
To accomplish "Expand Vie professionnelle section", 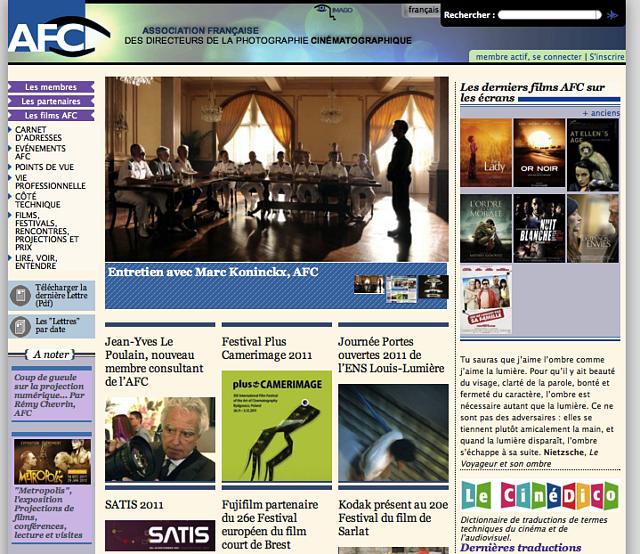I will 50,182.
